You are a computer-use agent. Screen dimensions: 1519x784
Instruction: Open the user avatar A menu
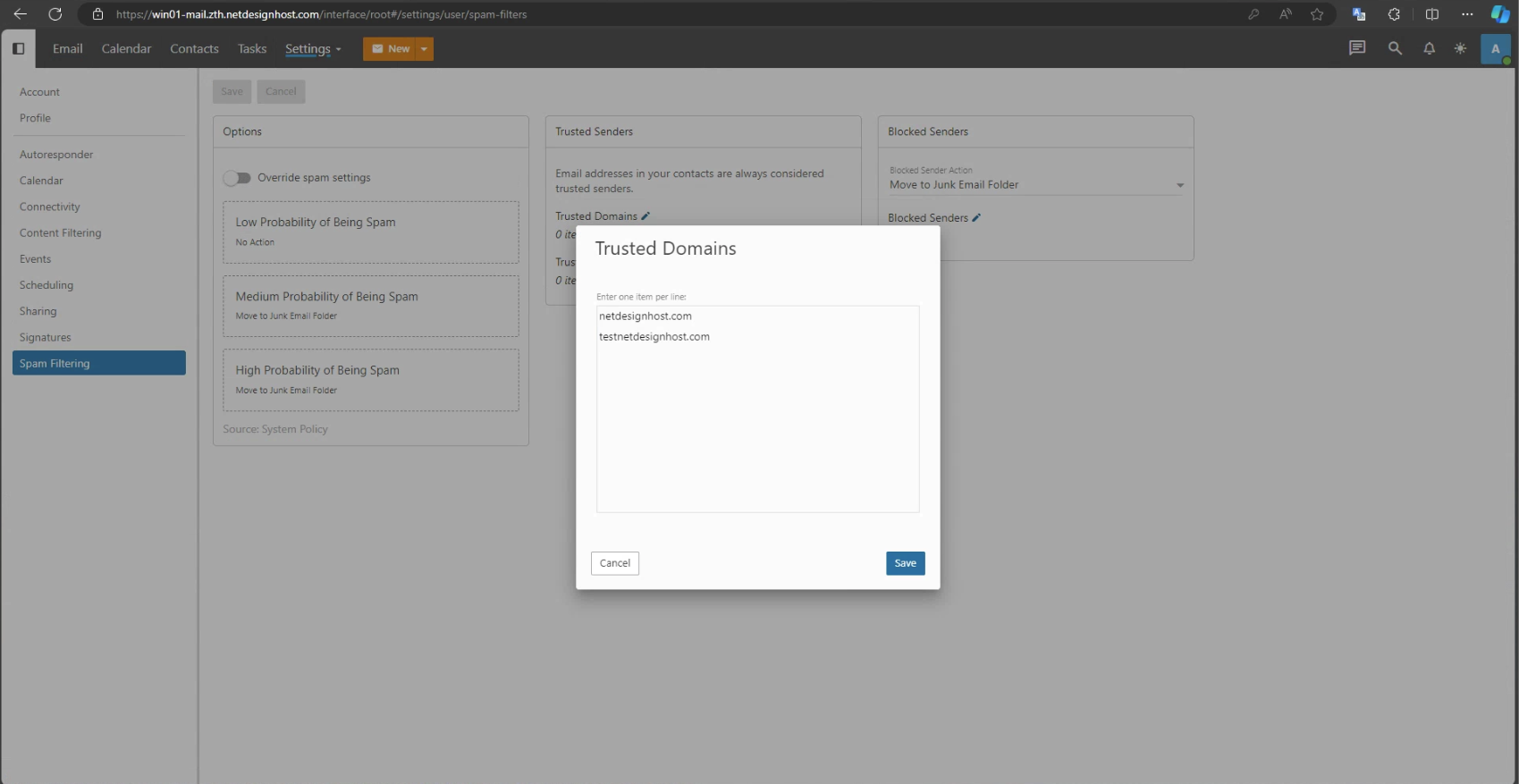click(1495, 49)
